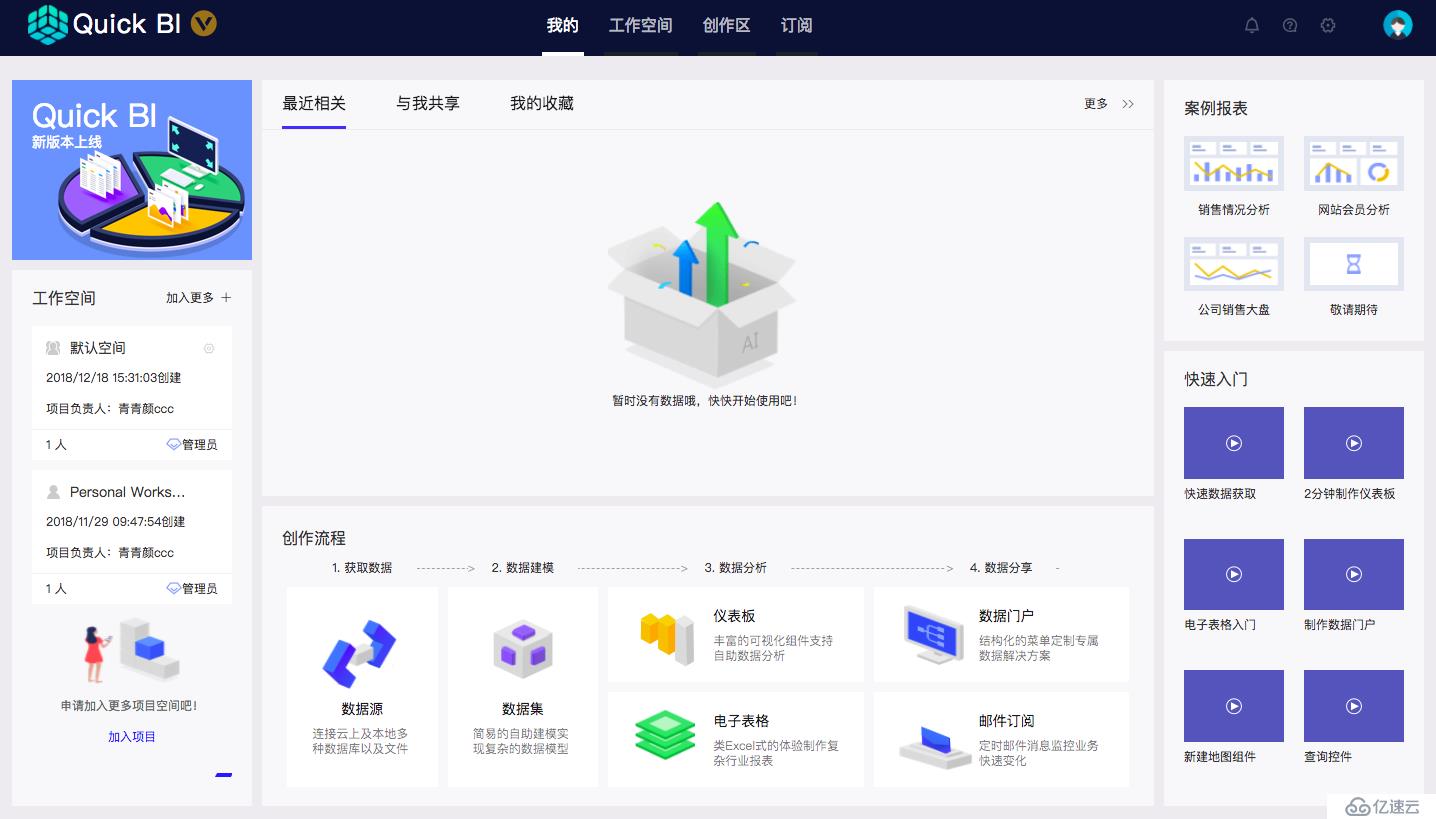Play the 电子表格入门 video
This screenshot has height=819, width=1436.
[x=1234, y=574]
